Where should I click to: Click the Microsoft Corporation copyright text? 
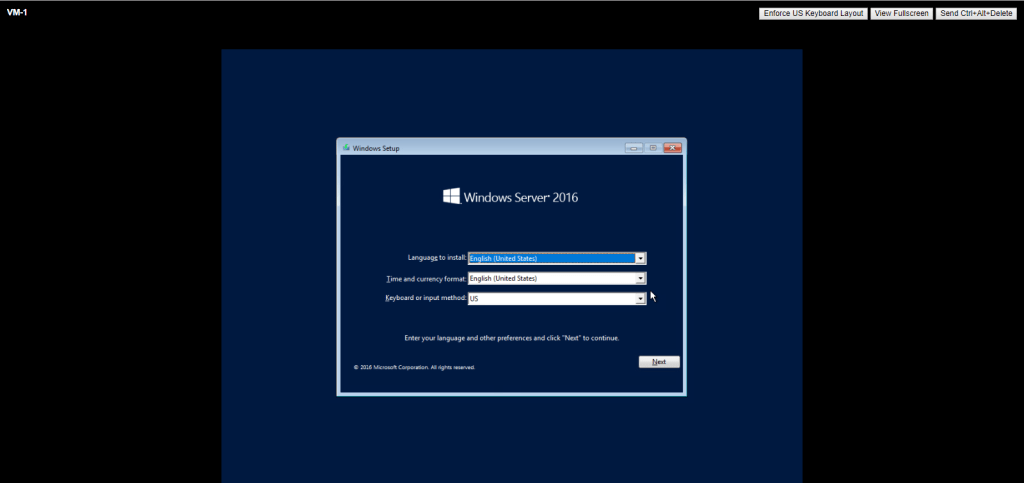click(414, 367)
